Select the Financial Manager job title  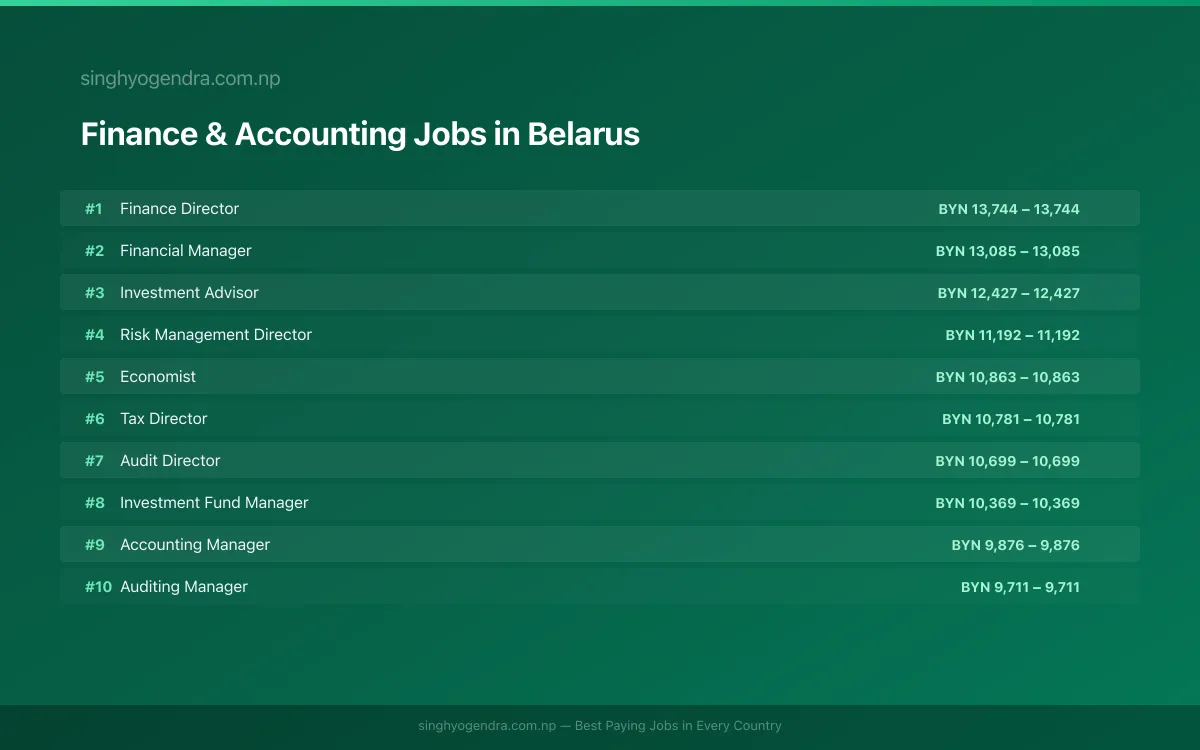(x=186, y=251)
